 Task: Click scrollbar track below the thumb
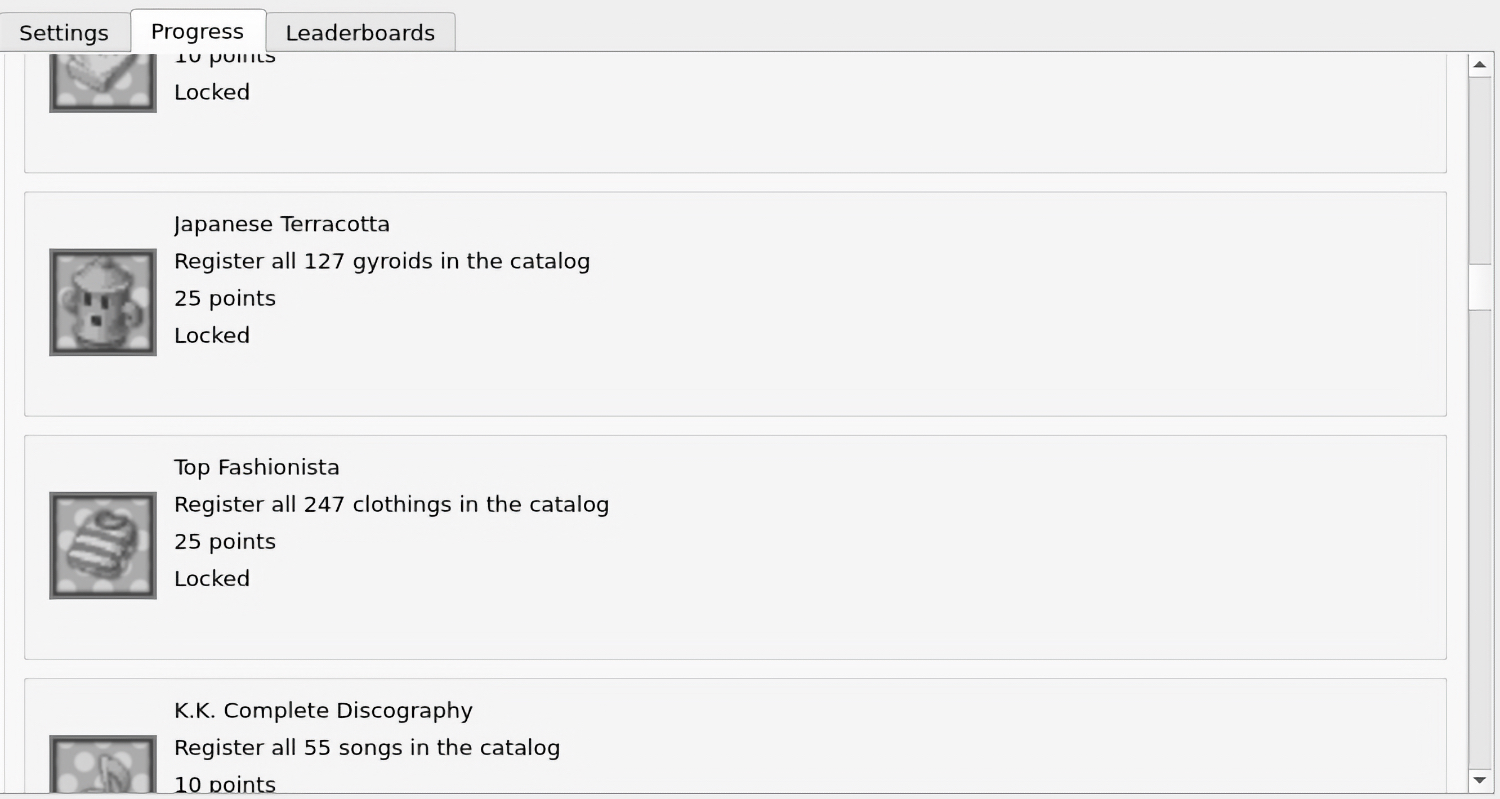click(x=1480, y=540)
